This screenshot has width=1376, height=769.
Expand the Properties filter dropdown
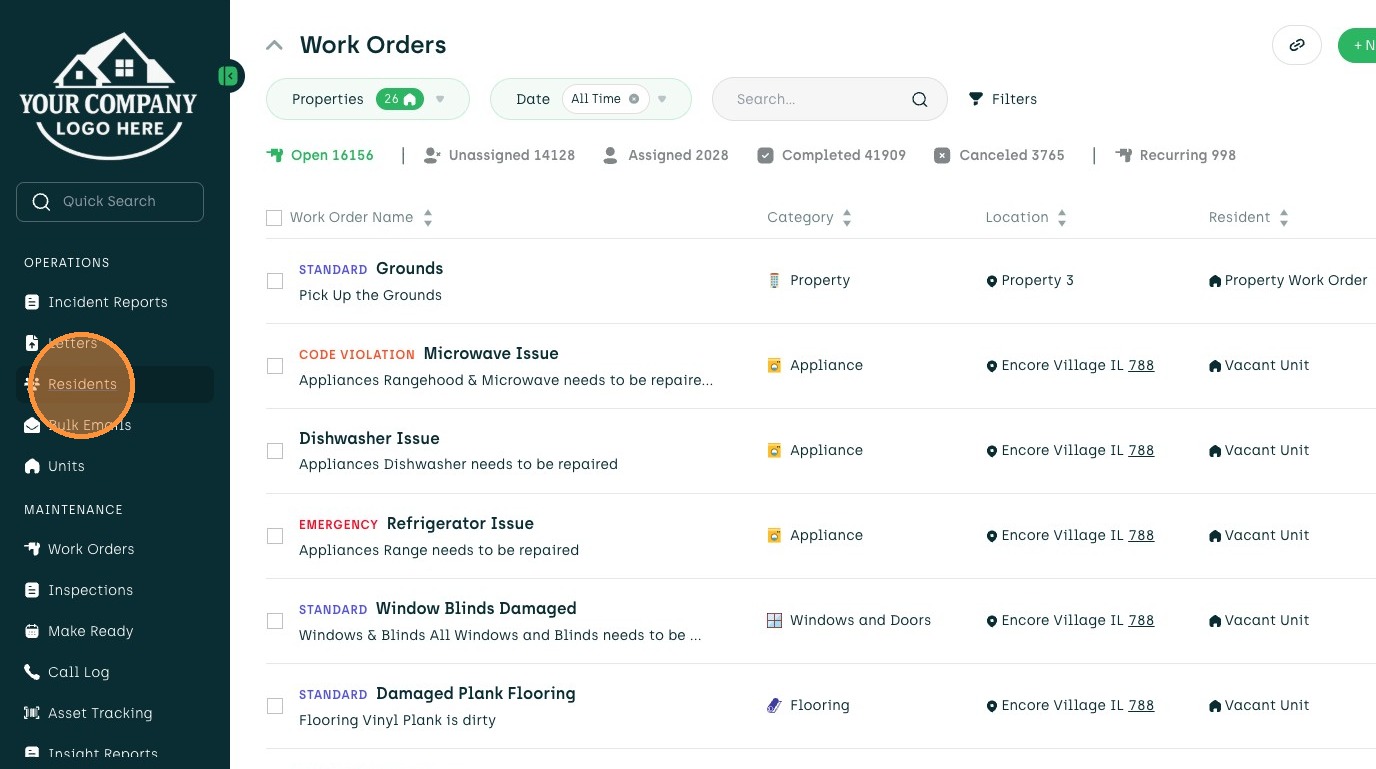(x=440, y=99)
